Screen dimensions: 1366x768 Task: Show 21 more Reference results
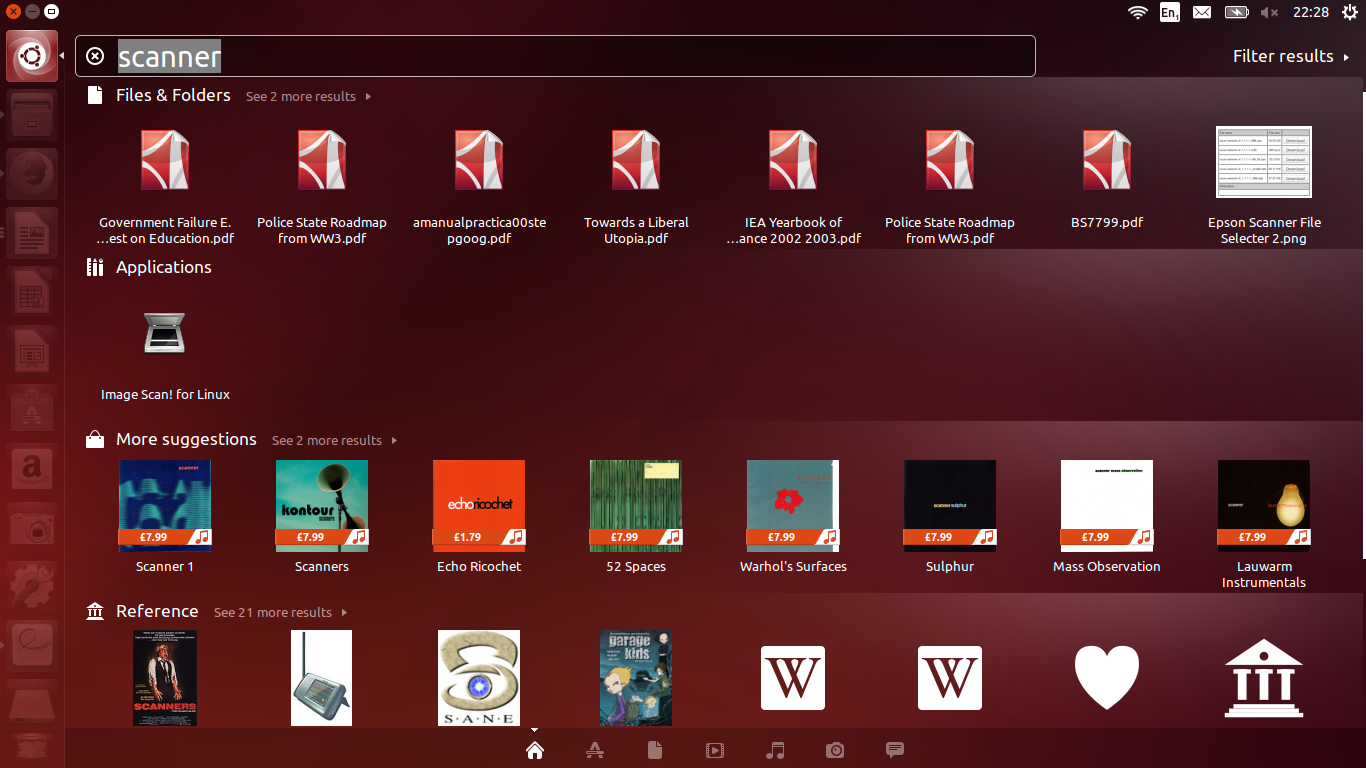(280, 612)
